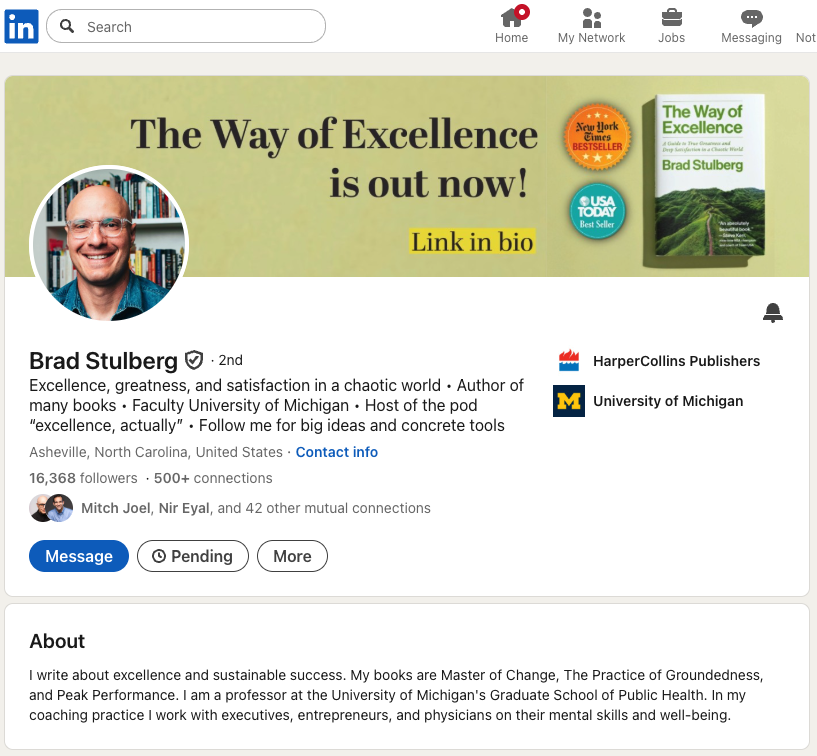Viewport: 817px width, 756px height.
Task: Click the University of Michigan logo
Action: coord(568,401)
